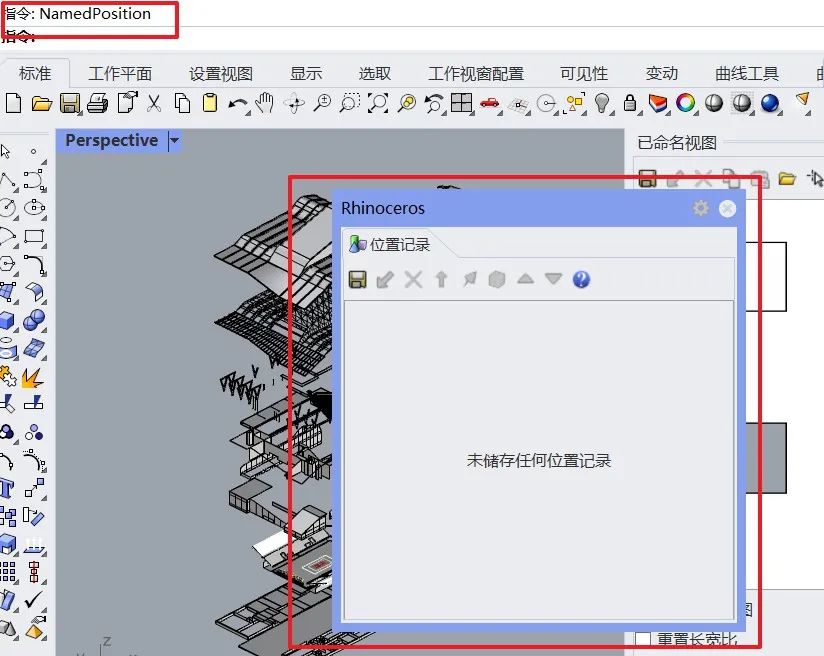
Task: Click the blue render sphere icon
Action: (770, 103)
